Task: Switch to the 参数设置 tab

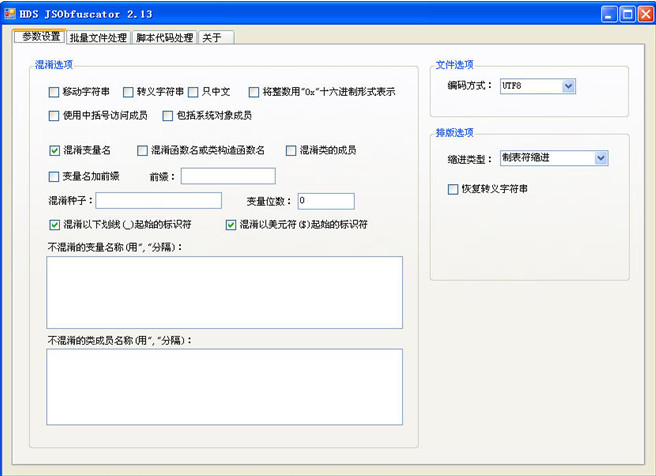Action: pyautogui.click(x=40, y=36)
